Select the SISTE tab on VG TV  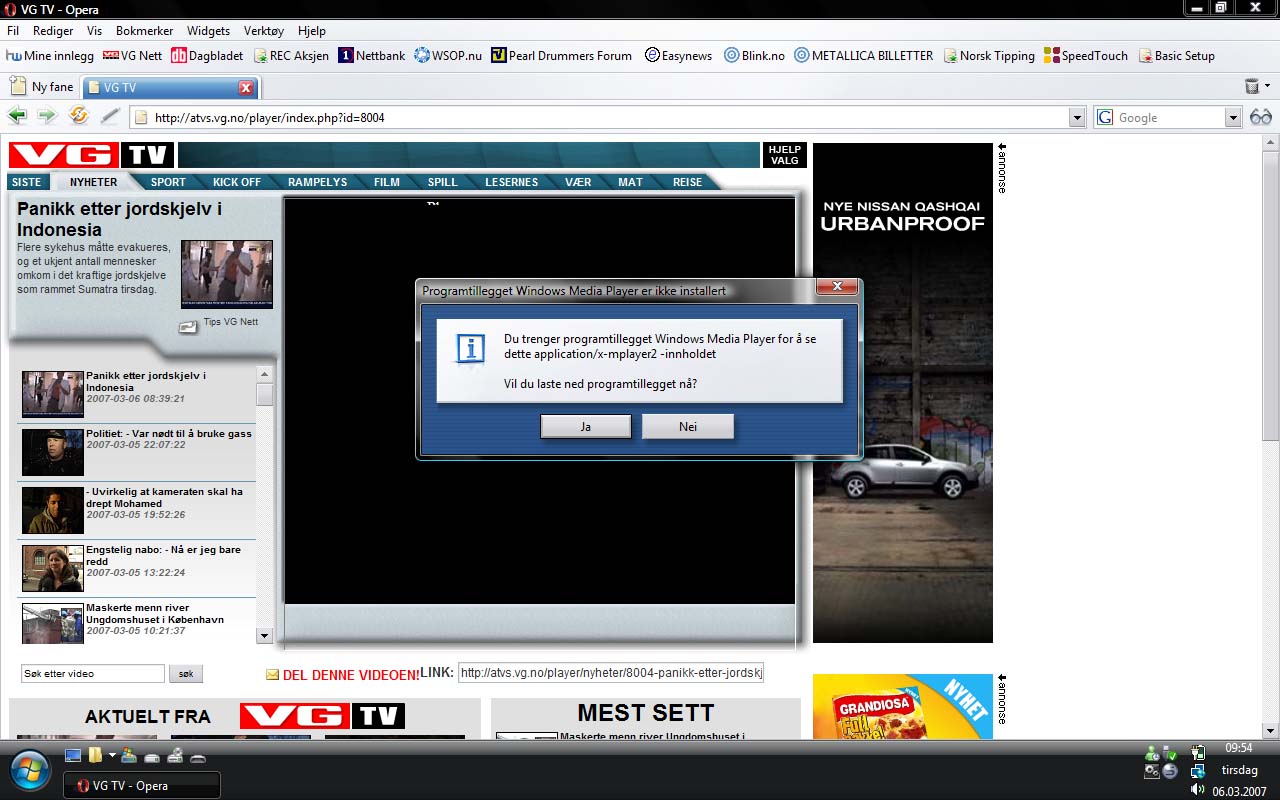click(x=27, y=182)
